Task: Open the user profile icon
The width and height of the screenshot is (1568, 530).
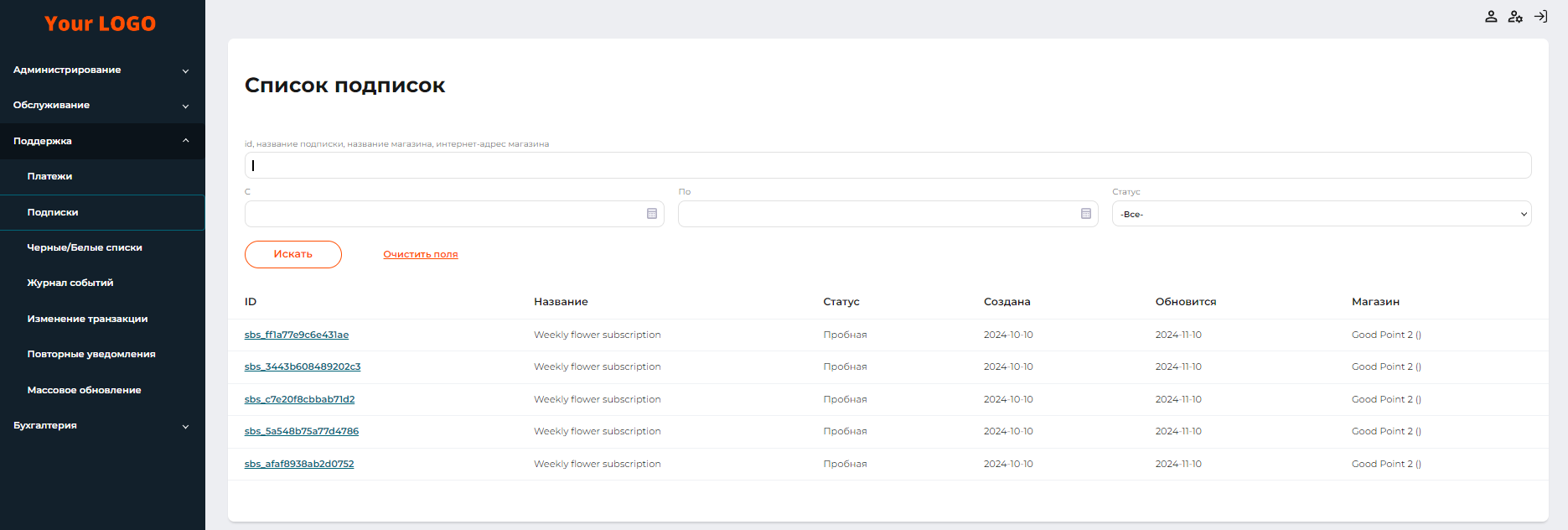Action: tap(1491, 17)
